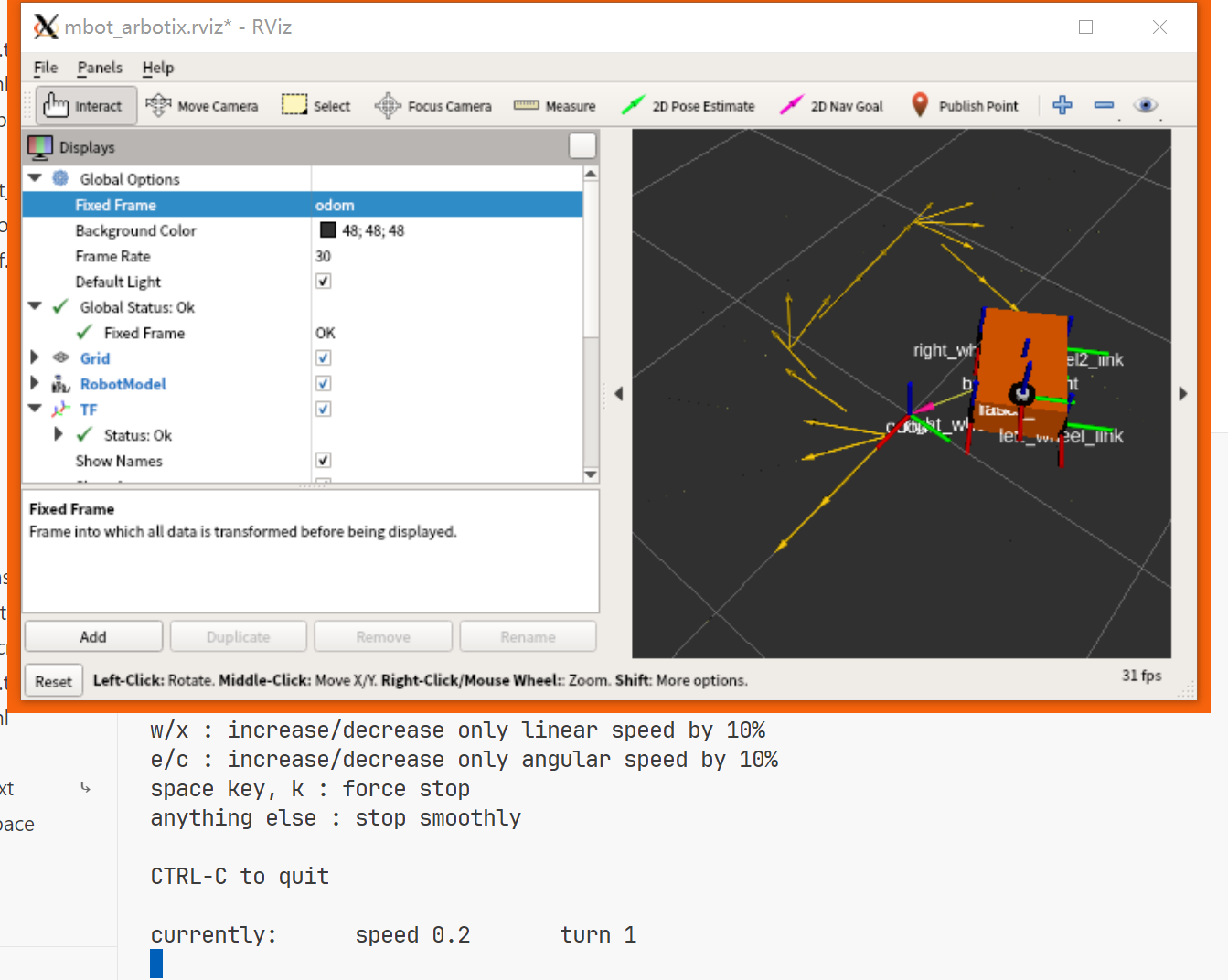This screenshot has height=980, width=1228.
Task: Click the Duplicate button
Action: (239, 636)
